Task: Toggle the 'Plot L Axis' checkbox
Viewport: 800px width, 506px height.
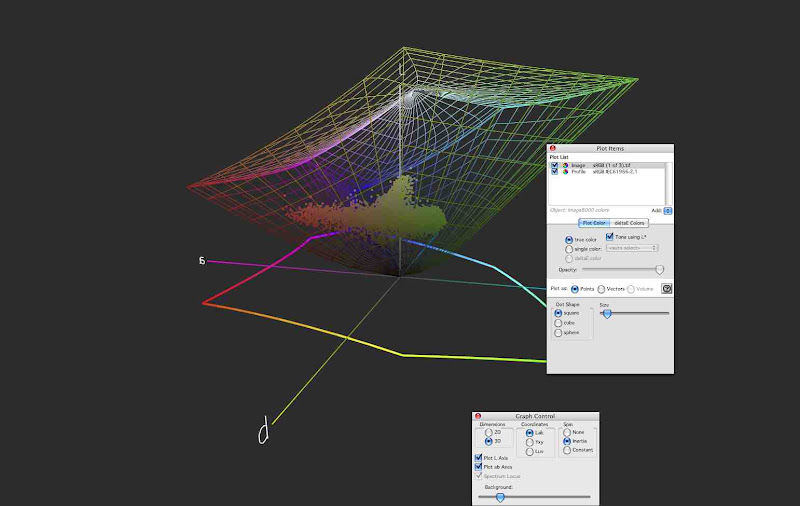Action: click(478, 458)
